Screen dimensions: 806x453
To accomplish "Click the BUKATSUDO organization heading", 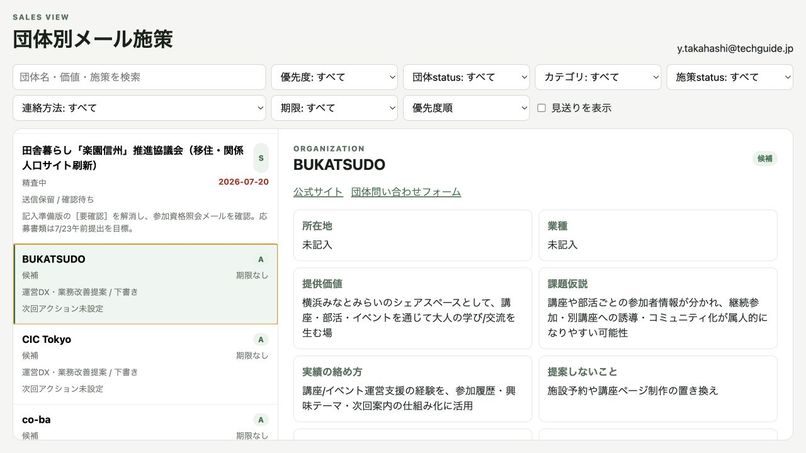I will point(339,165).
